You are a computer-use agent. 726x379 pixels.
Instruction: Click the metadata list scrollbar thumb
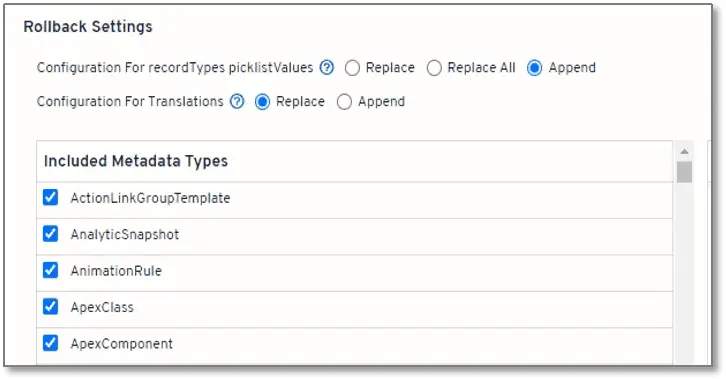coord(684,172)
